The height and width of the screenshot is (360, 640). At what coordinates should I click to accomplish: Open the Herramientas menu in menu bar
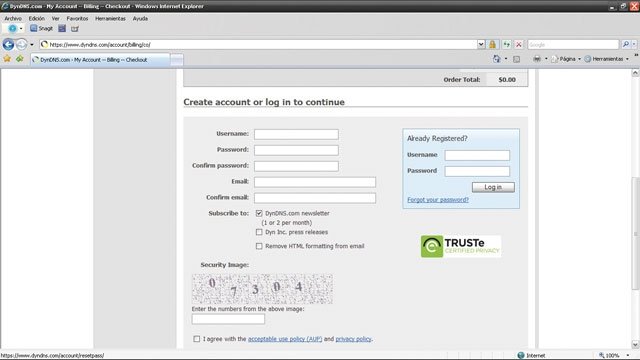tap(110, 18)
